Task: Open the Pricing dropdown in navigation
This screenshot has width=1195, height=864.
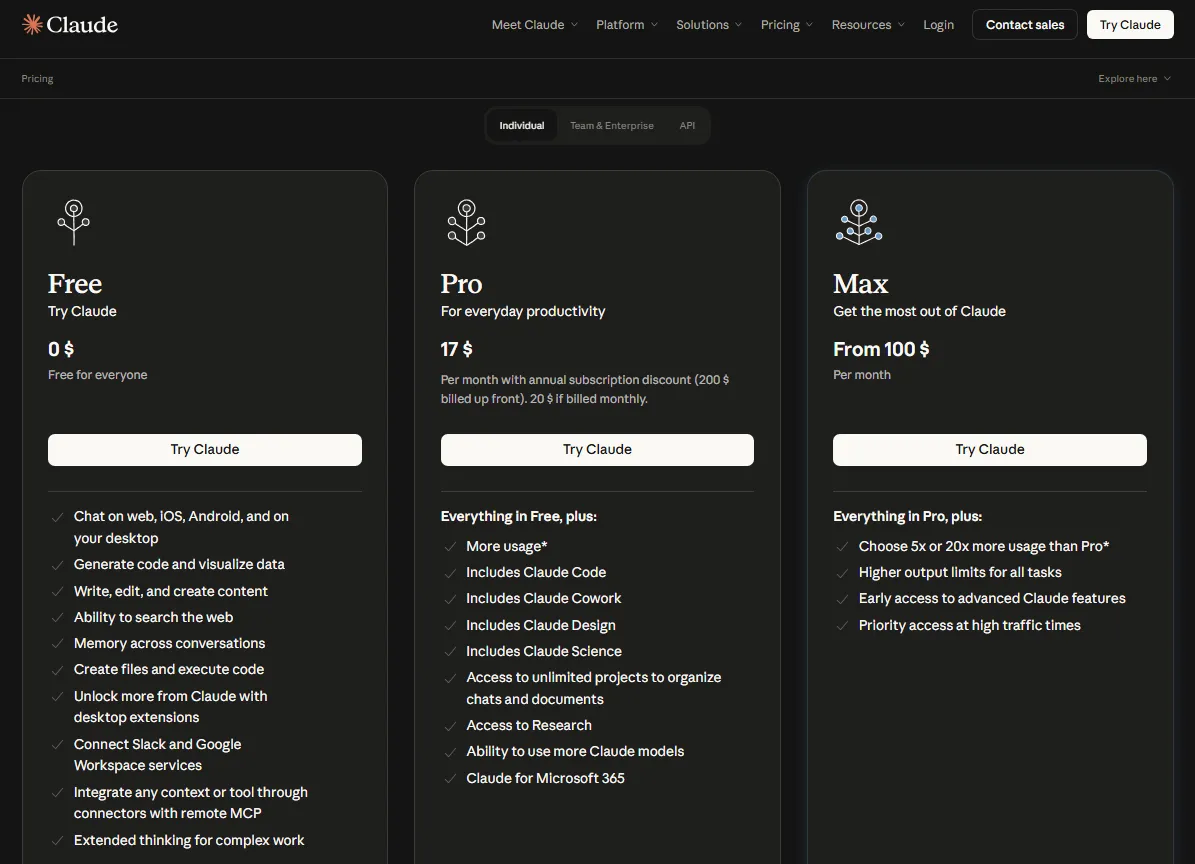Action: [x=787, y=24]
